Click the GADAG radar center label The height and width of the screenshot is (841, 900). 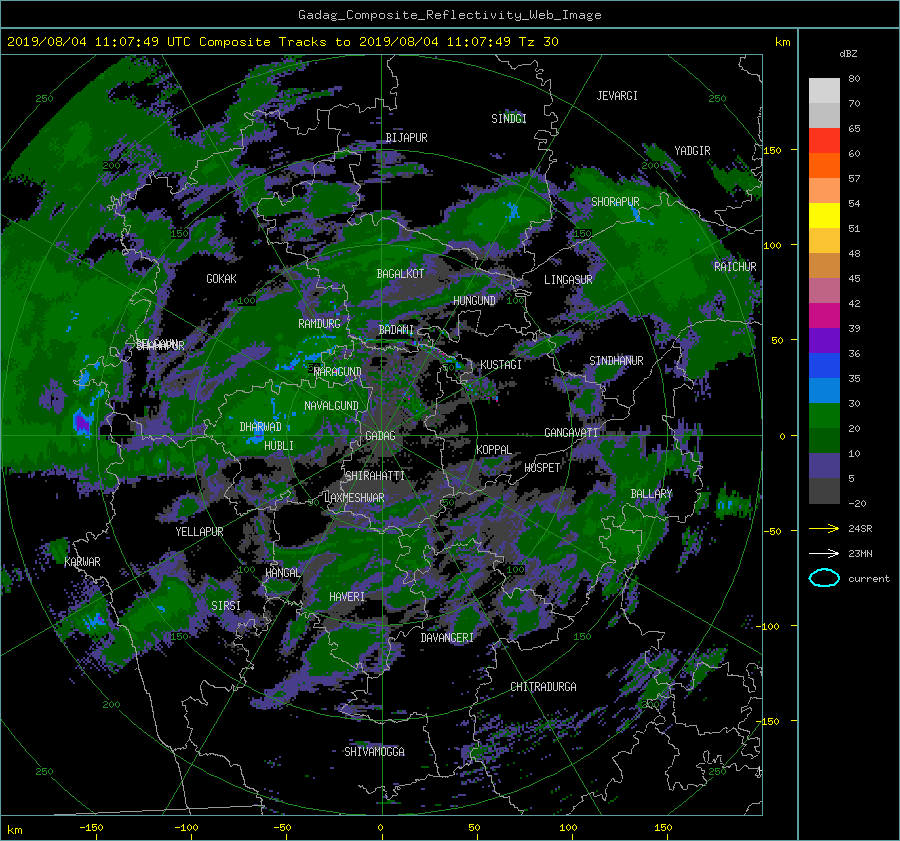[x=380, y=436]
